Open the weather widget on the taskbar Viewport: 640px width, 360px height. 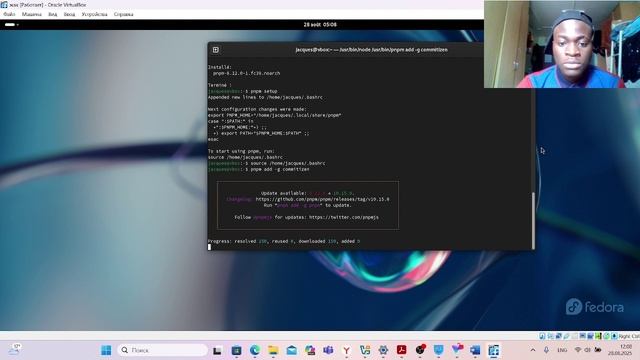[14, 350]
